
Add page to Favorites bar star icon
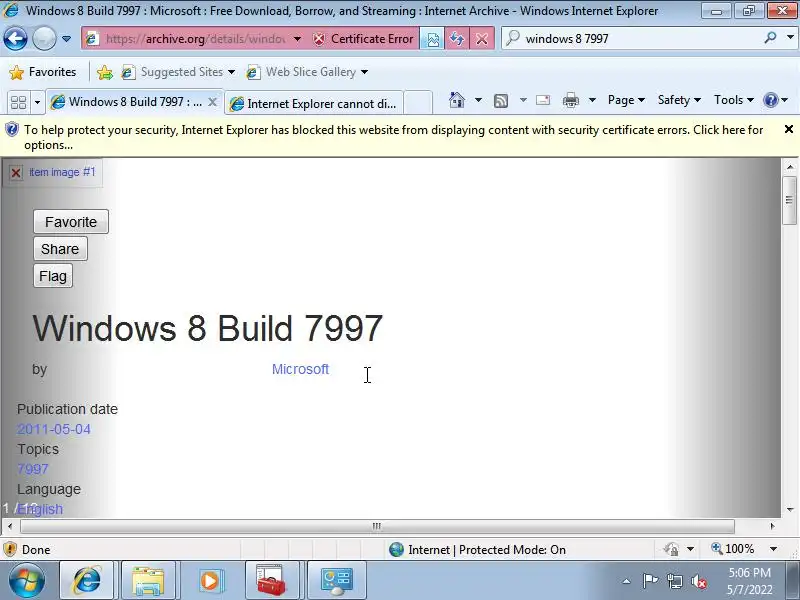(x=105, y=72)
